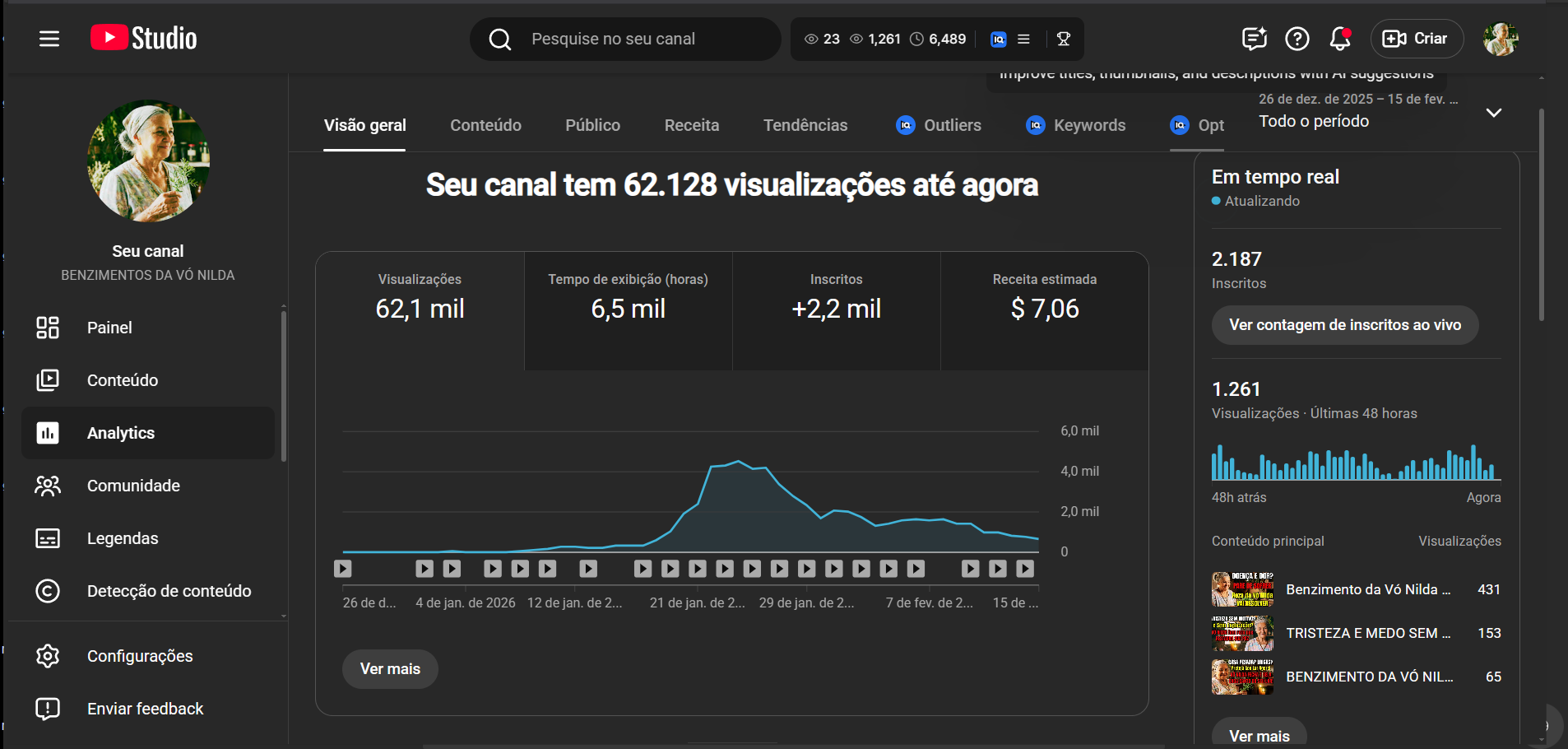Image resolution: width=1568 pixels, height=749 pixels.
Task: Click the Configurações gear icon
Action: click(x=48, y=656)
